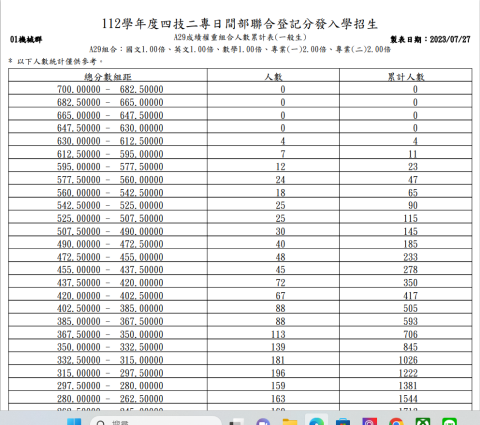This screenshot has height=425, width=480.
Task: Click the A29組合 weighting description line
Action: tap(240, 49)
